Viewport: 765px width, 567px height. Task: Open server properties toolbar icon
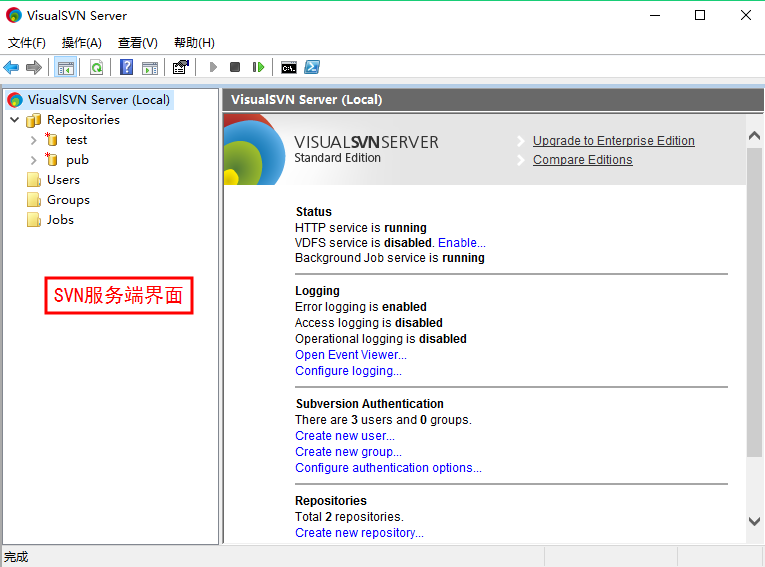181,67
